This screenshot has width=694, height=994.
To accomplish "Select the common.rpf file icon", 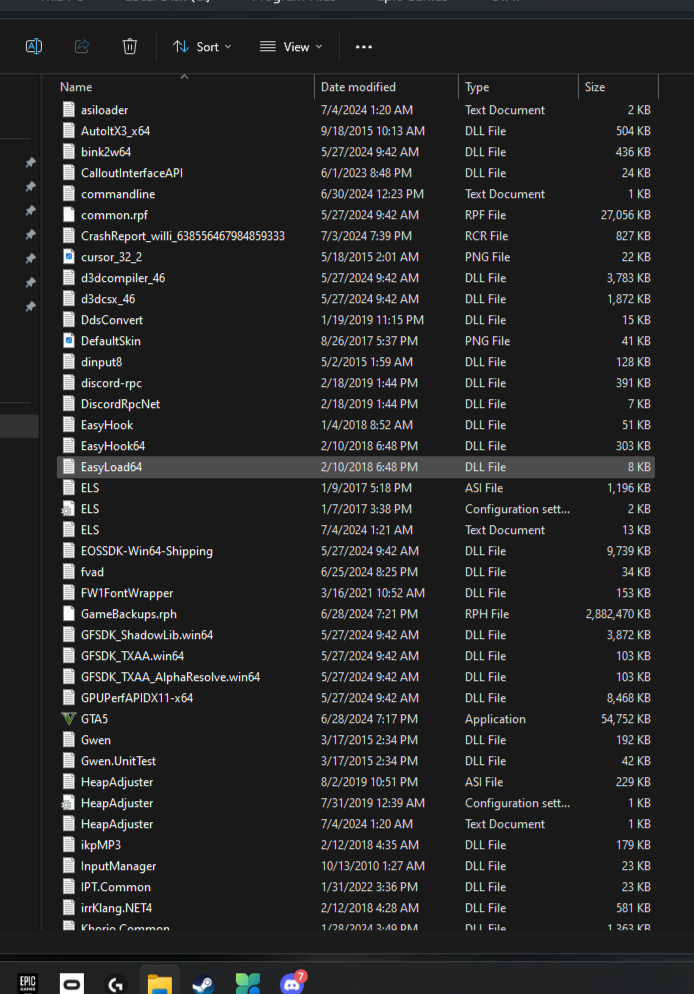I will (x=68, y=215).
